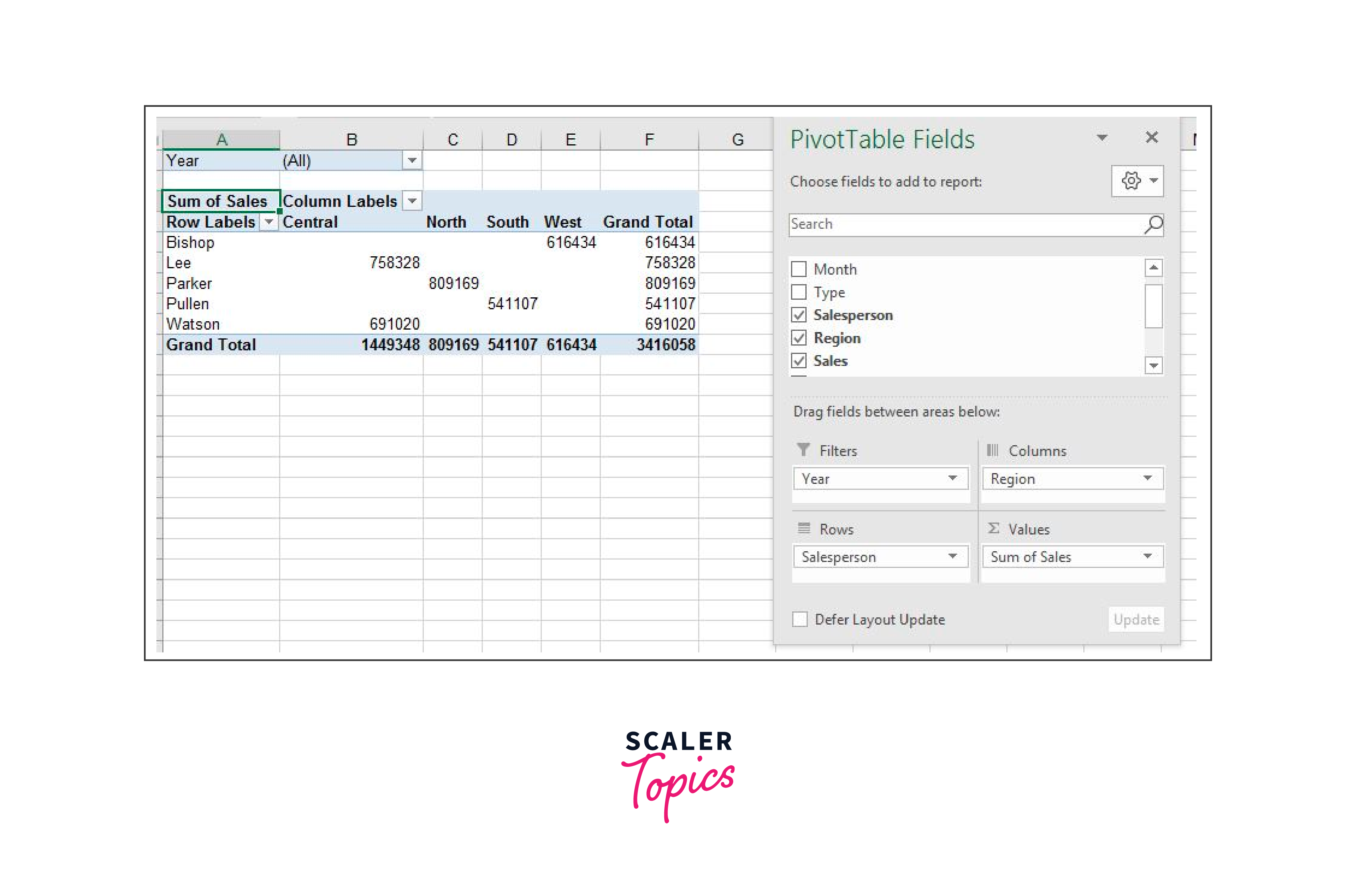Open the Row Labels filter dropdown
Screen dimensions: 1356x896
coord(268,222)
